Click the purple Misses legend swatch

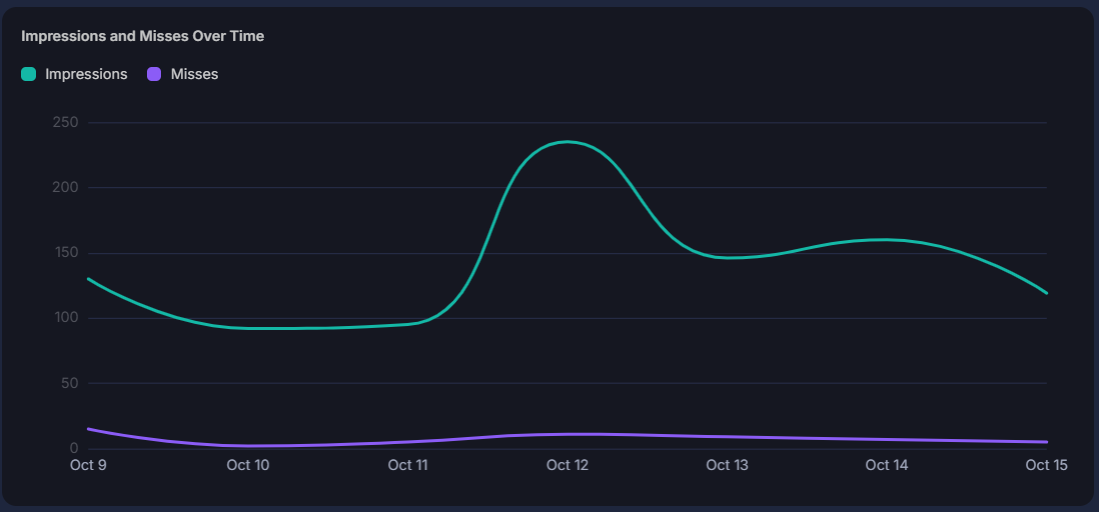(154, 74)
